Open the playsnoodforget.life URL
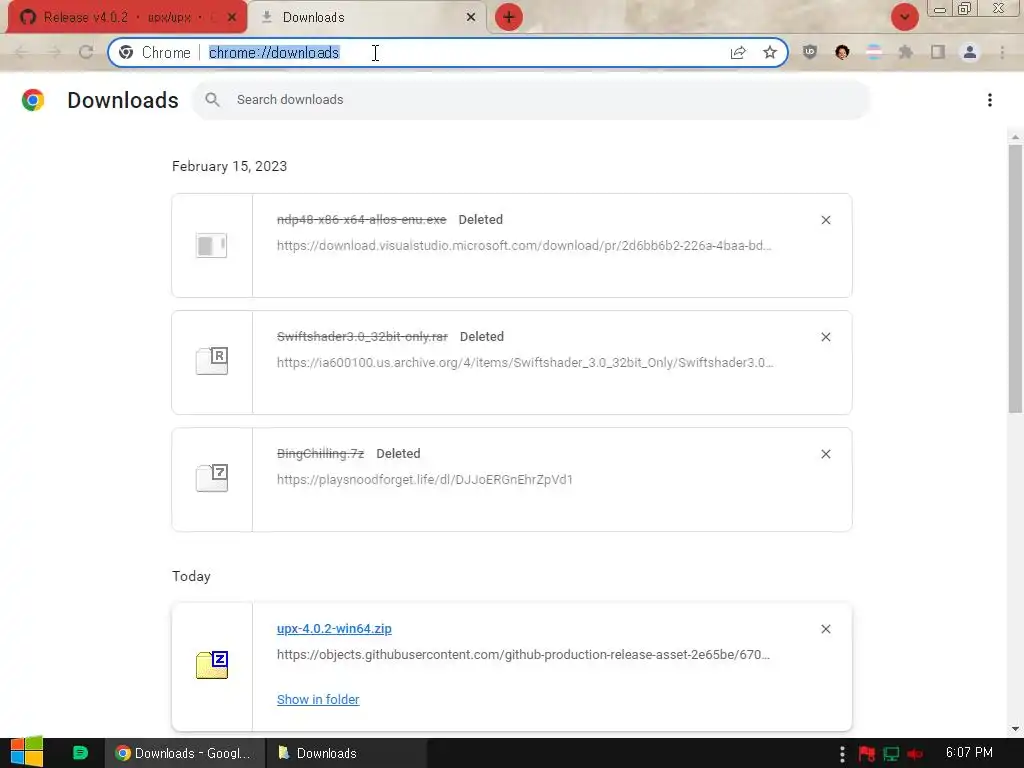1024x768 pixels. (x=424, y=479)
